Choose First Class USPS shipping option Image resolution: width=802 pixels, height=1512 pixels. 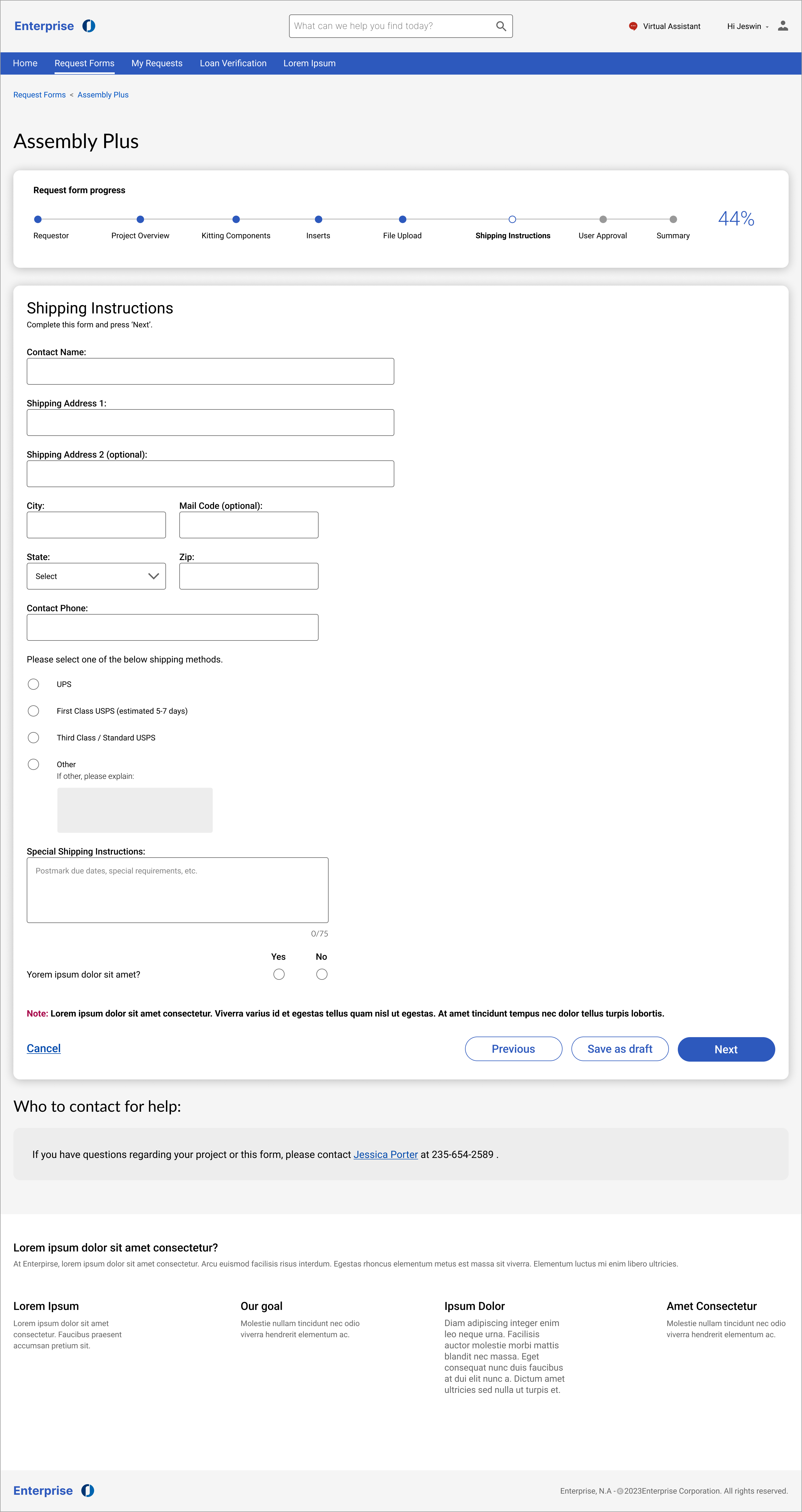(33, 711)
